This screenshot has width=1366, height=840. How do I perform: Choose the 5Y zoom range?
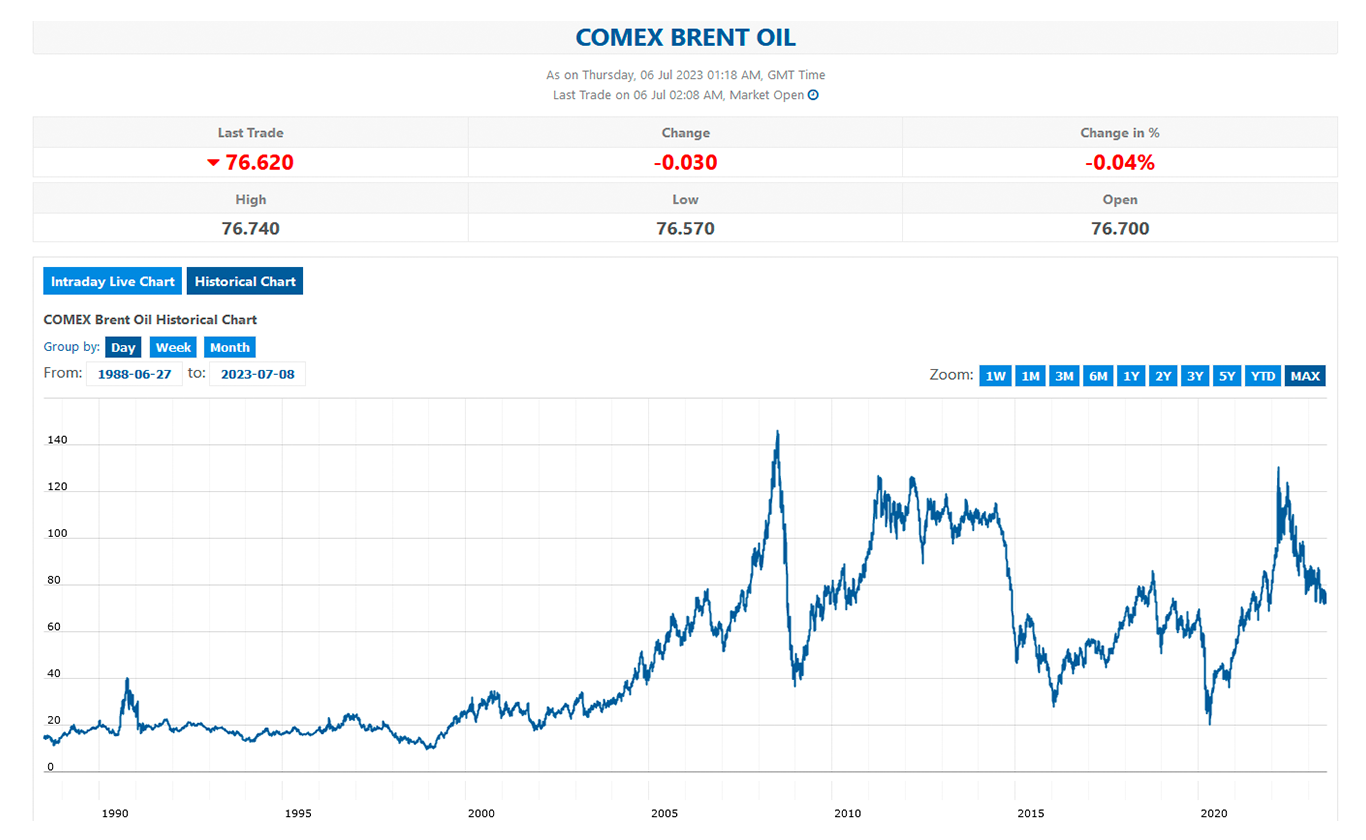click(1227, 376)
